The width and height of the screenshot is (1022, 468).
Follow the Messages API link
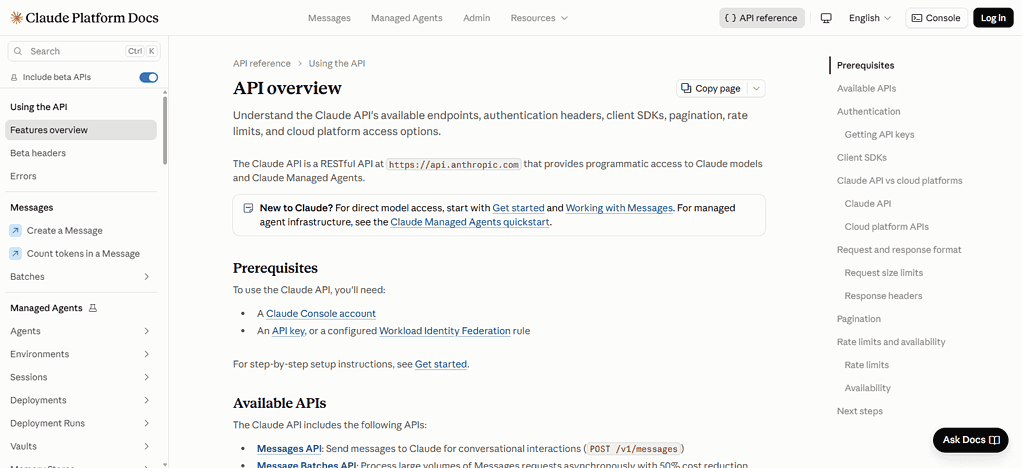[289, 448]
